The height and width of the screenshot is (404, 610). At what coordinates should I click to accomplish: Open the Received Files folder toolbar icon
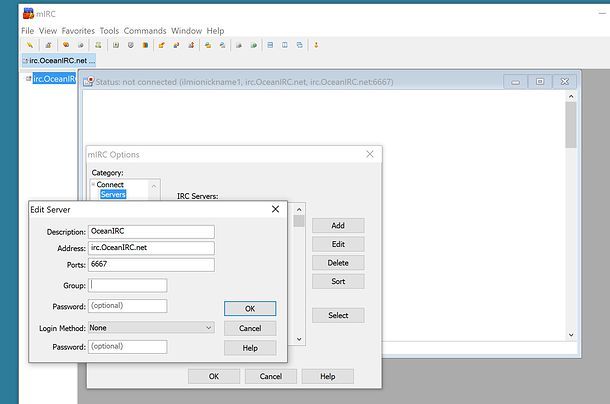pyautogui.click(x=208, y=45)
